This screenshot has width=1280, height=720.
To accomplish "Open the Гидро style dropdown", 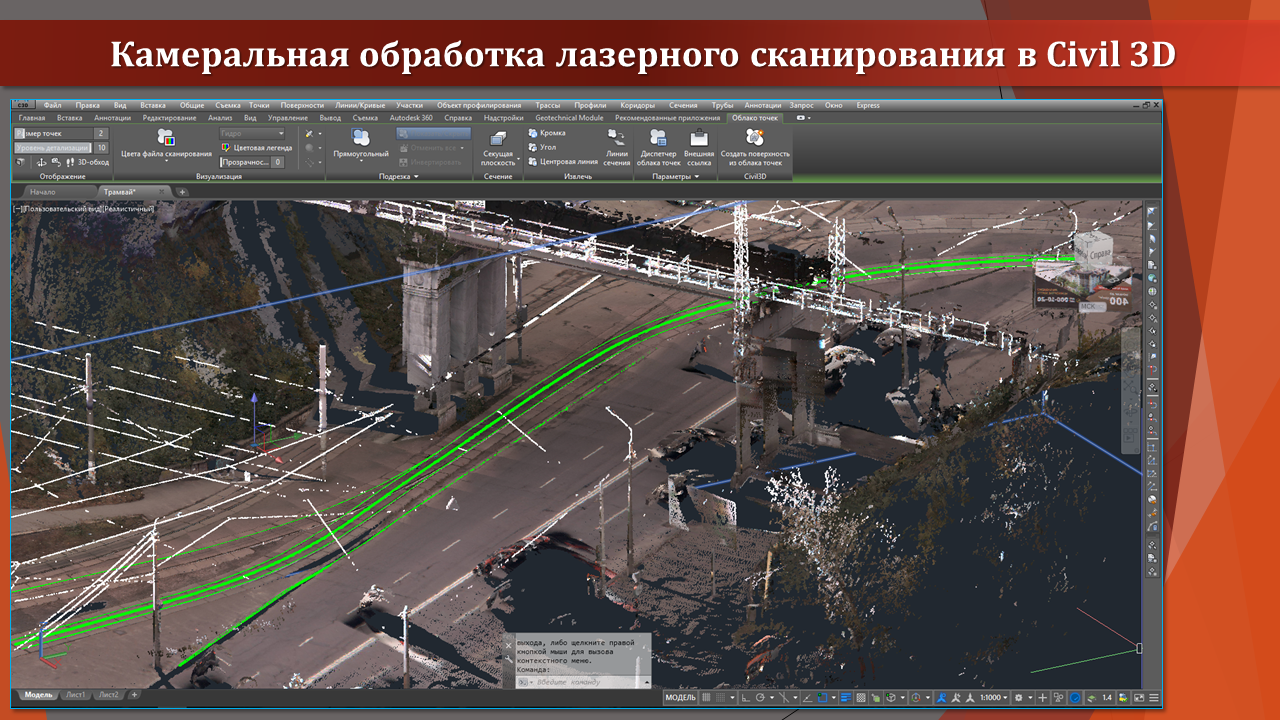I will [x=252, y=133].
